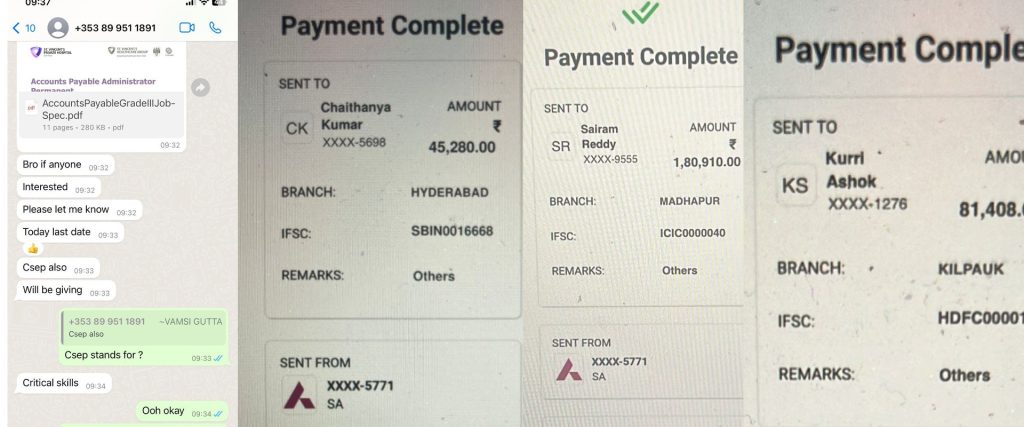Click the IFSC code SBIN0016668
Image resolution: width=1024 pixels, height=427 pixels.
pyautogui.click(x=452, y=232)
